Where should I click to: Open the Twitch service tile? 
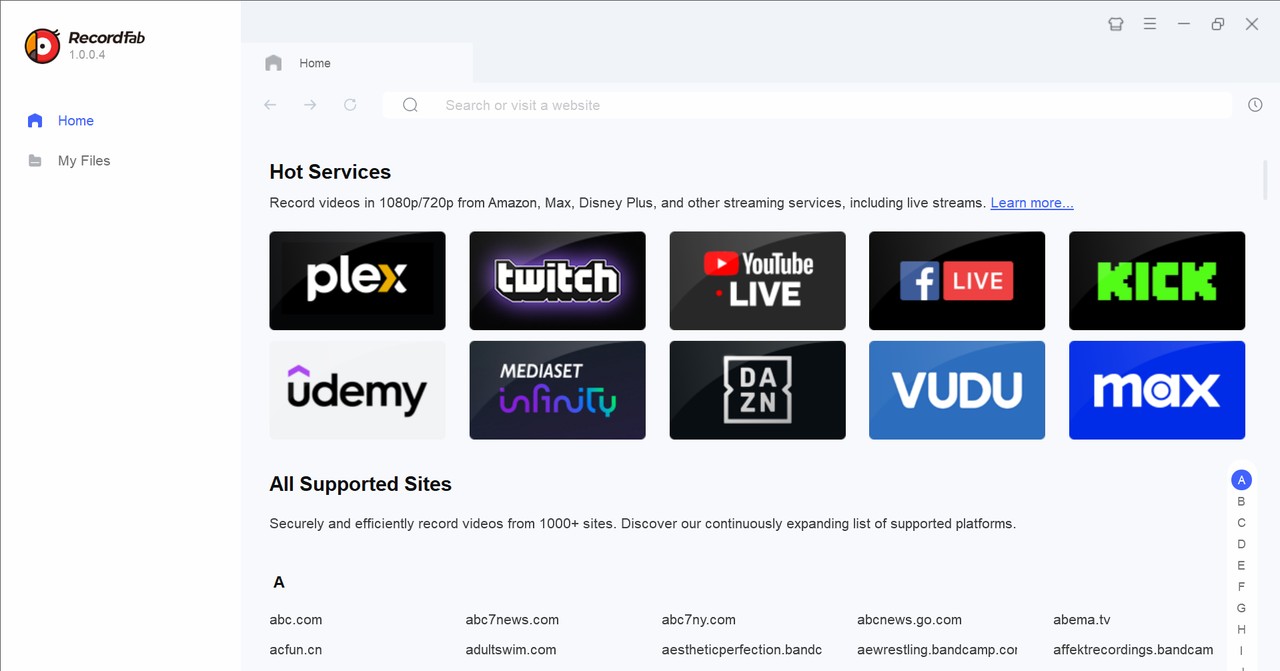pos(557,281)
